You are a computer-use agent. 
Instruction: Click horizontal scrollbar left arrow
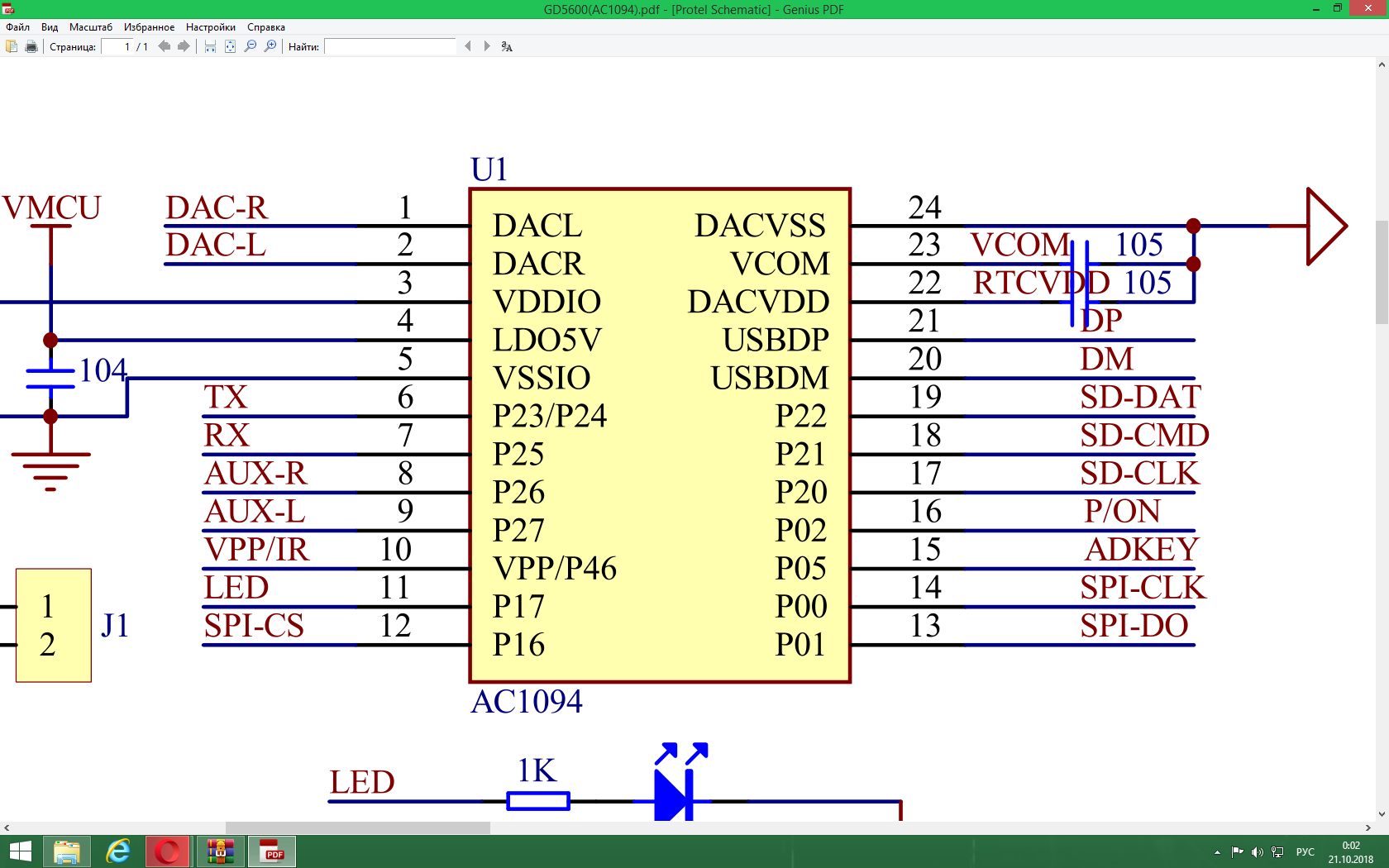7,827
